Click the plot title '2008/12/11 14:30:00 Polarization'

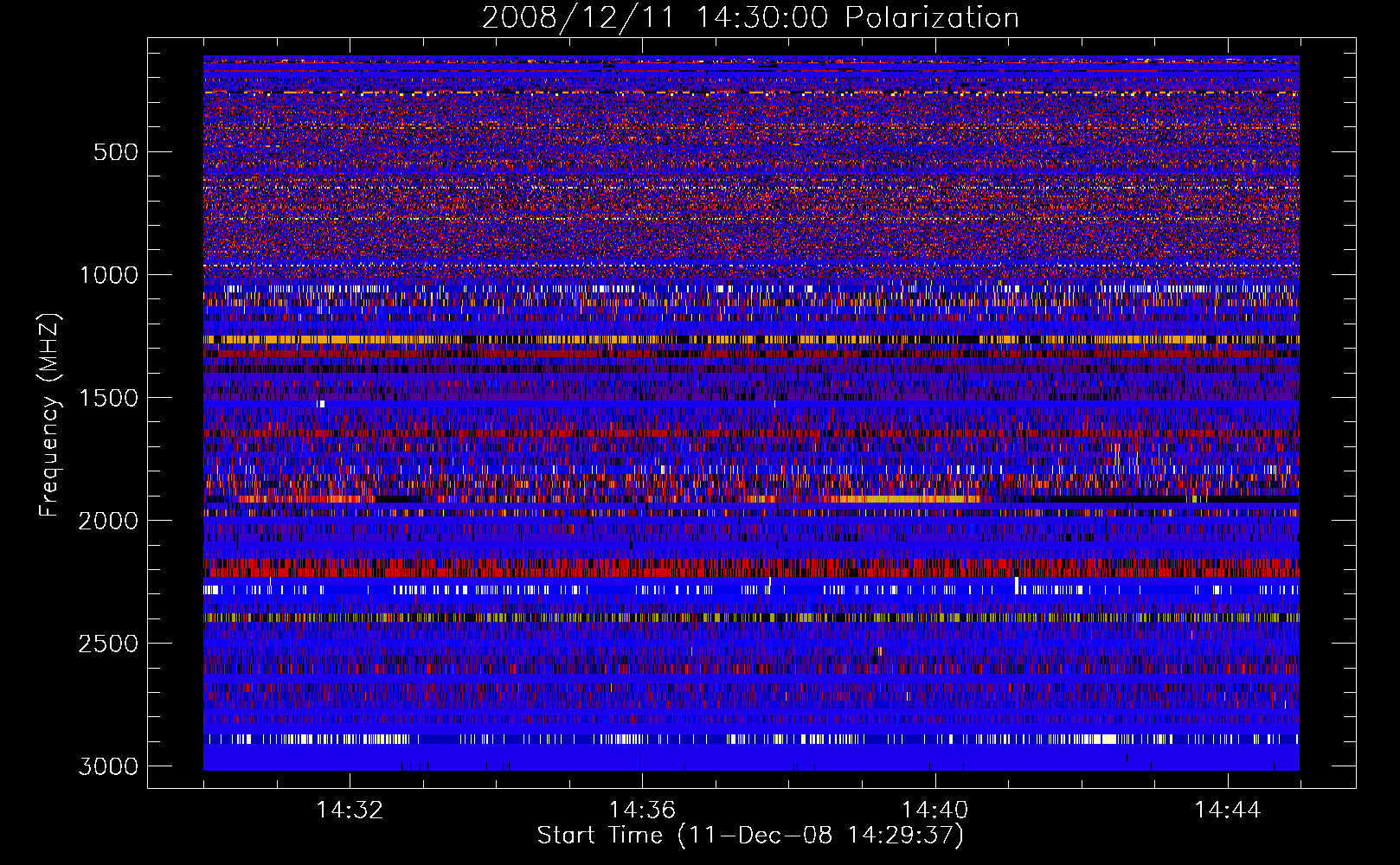750,17
